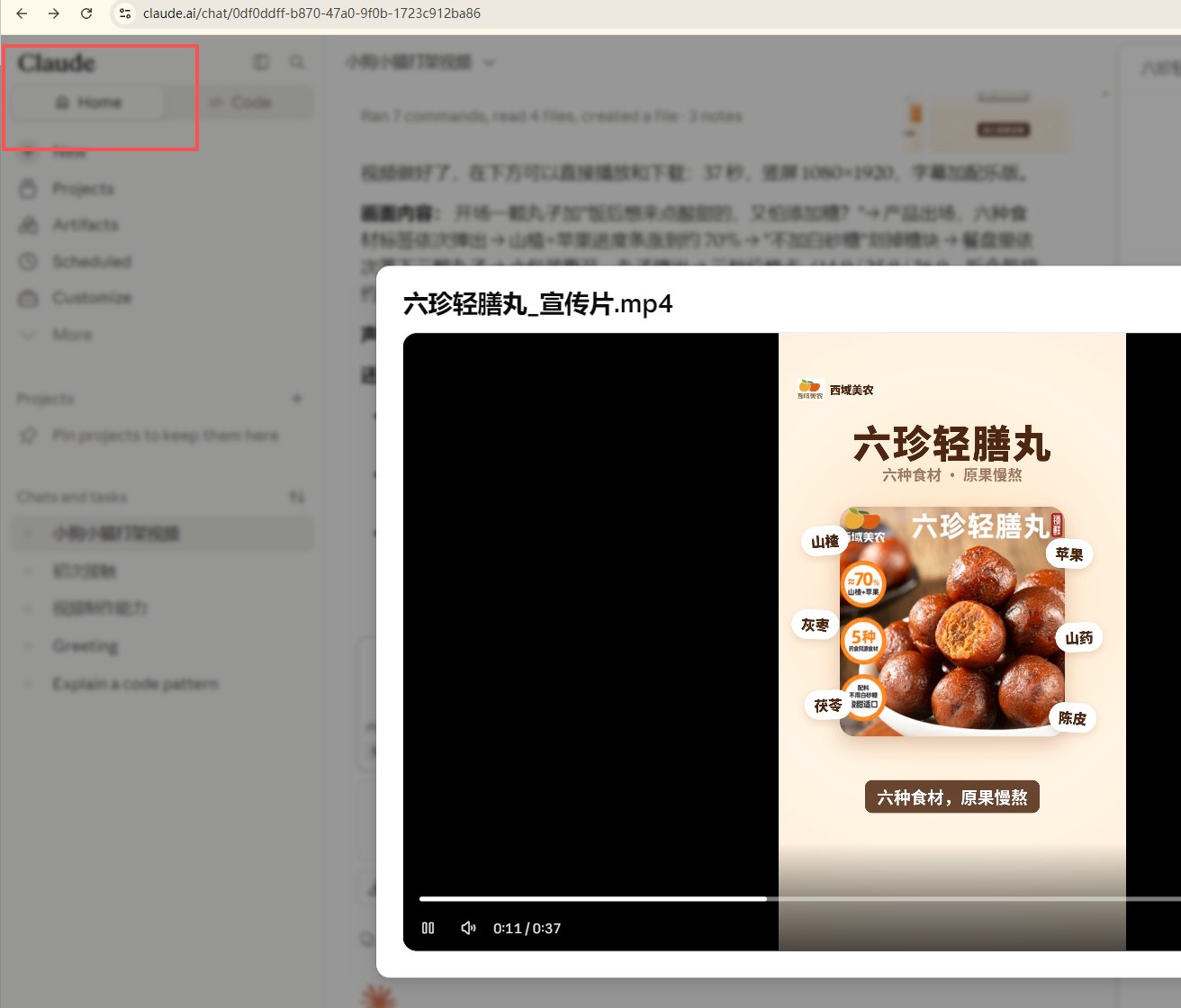Seek using the video progress bar
The height and width of the screenshot is (1008, 1181).
(799, 898)
